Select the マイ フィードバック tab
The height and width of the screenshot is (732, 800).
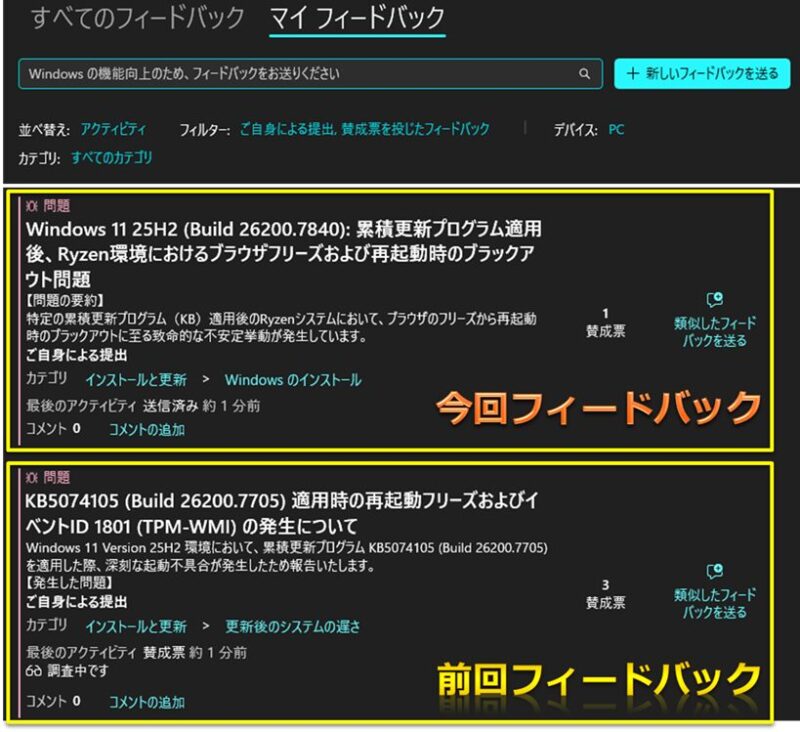click(x=357, y=18)
